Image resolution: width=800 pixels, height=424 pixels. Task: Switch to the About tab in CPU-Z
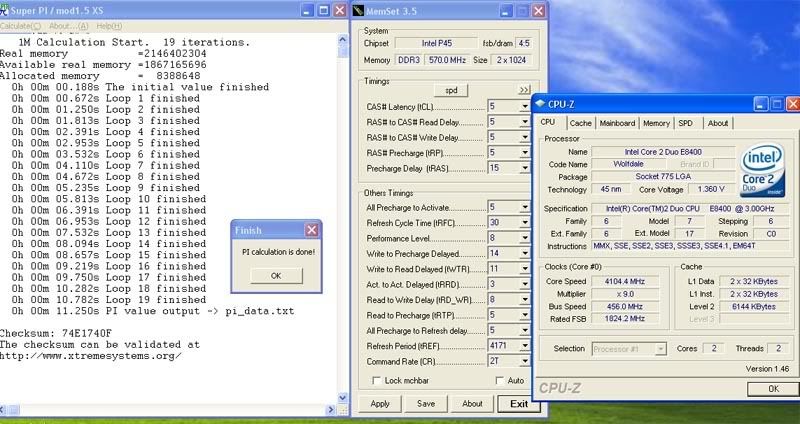point(718,123)
